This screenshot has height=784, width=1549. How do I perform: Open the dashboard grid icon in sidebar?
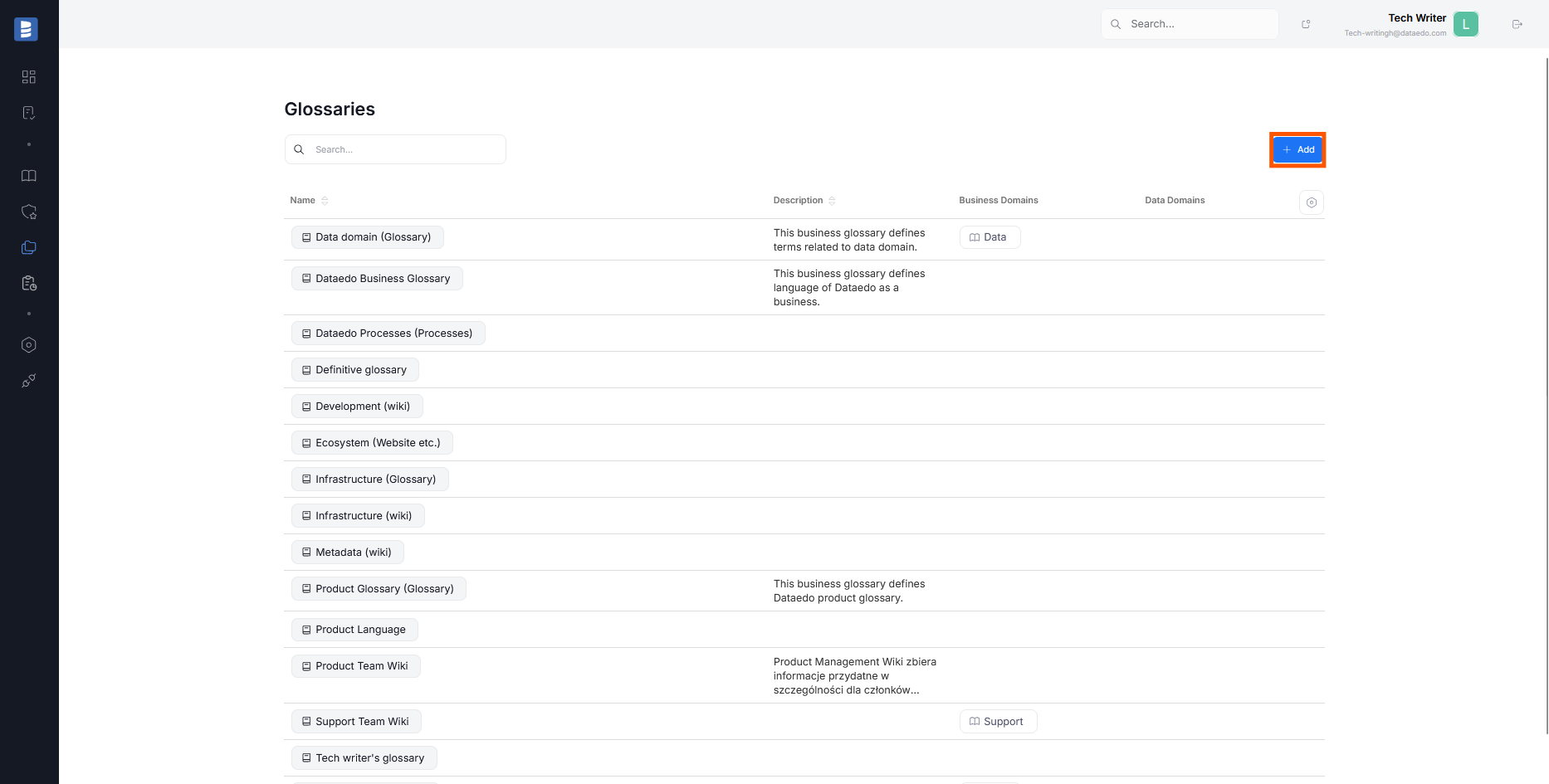(x=29, y=77)
